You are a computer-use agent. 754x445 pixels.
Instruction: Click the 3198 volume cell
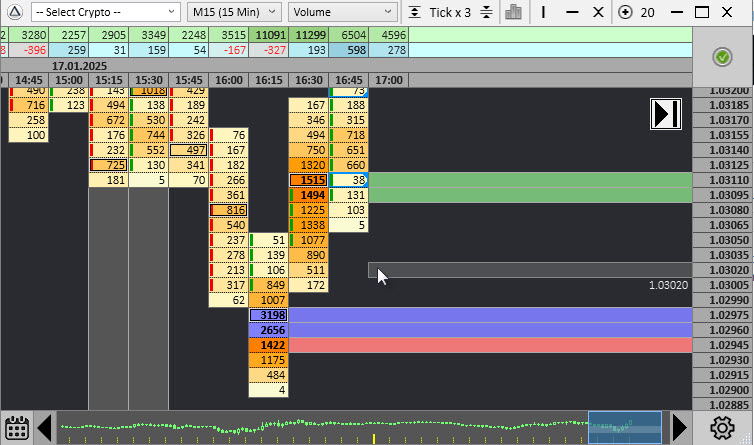click(268, 315)
